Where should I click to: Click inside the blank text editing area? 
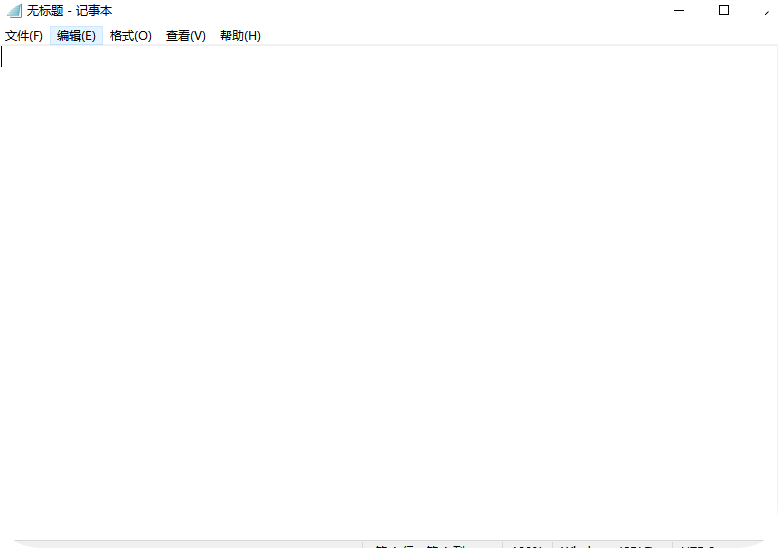point(389,292)
